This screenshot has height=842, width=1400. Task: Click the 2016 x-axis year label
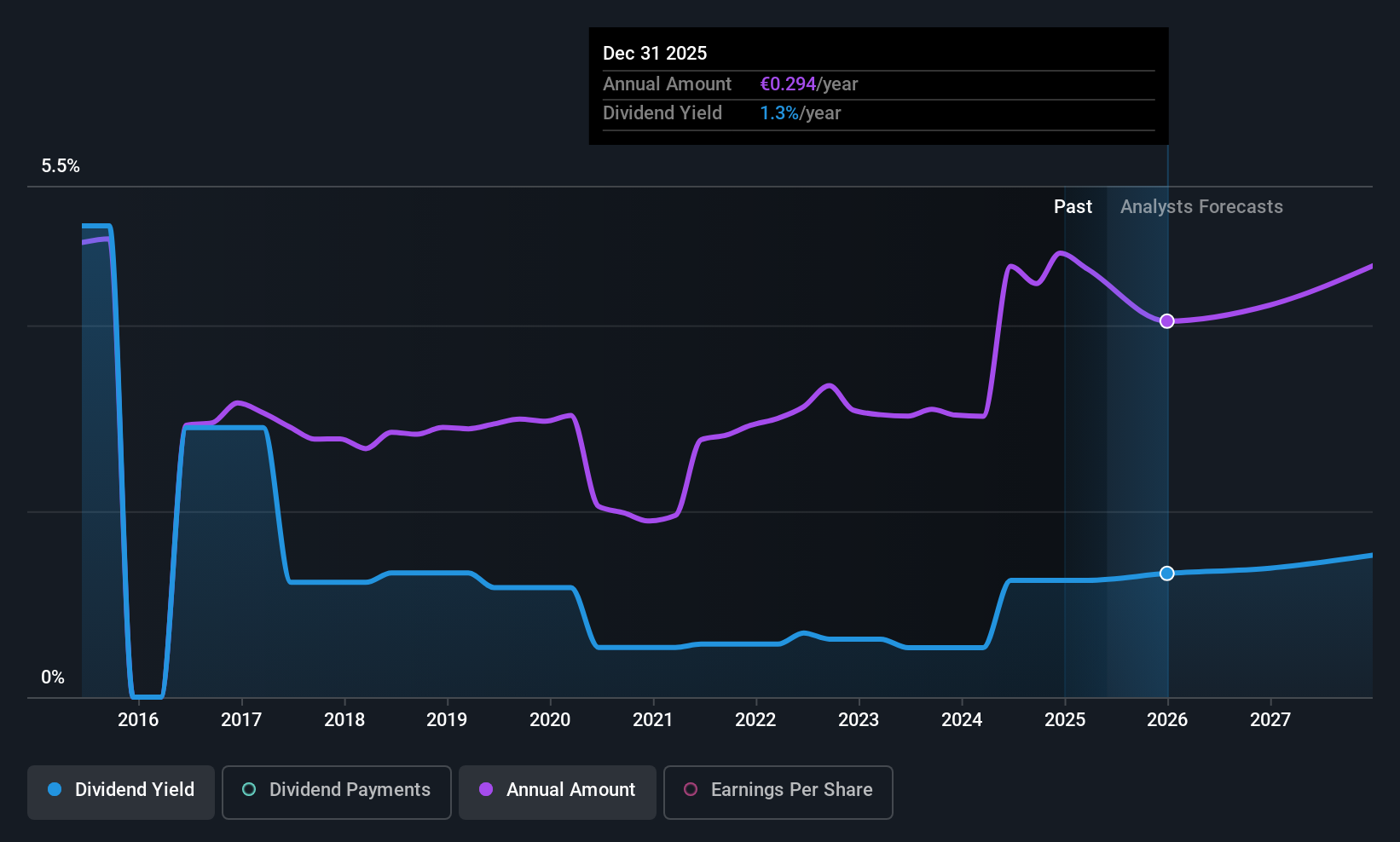138,720
